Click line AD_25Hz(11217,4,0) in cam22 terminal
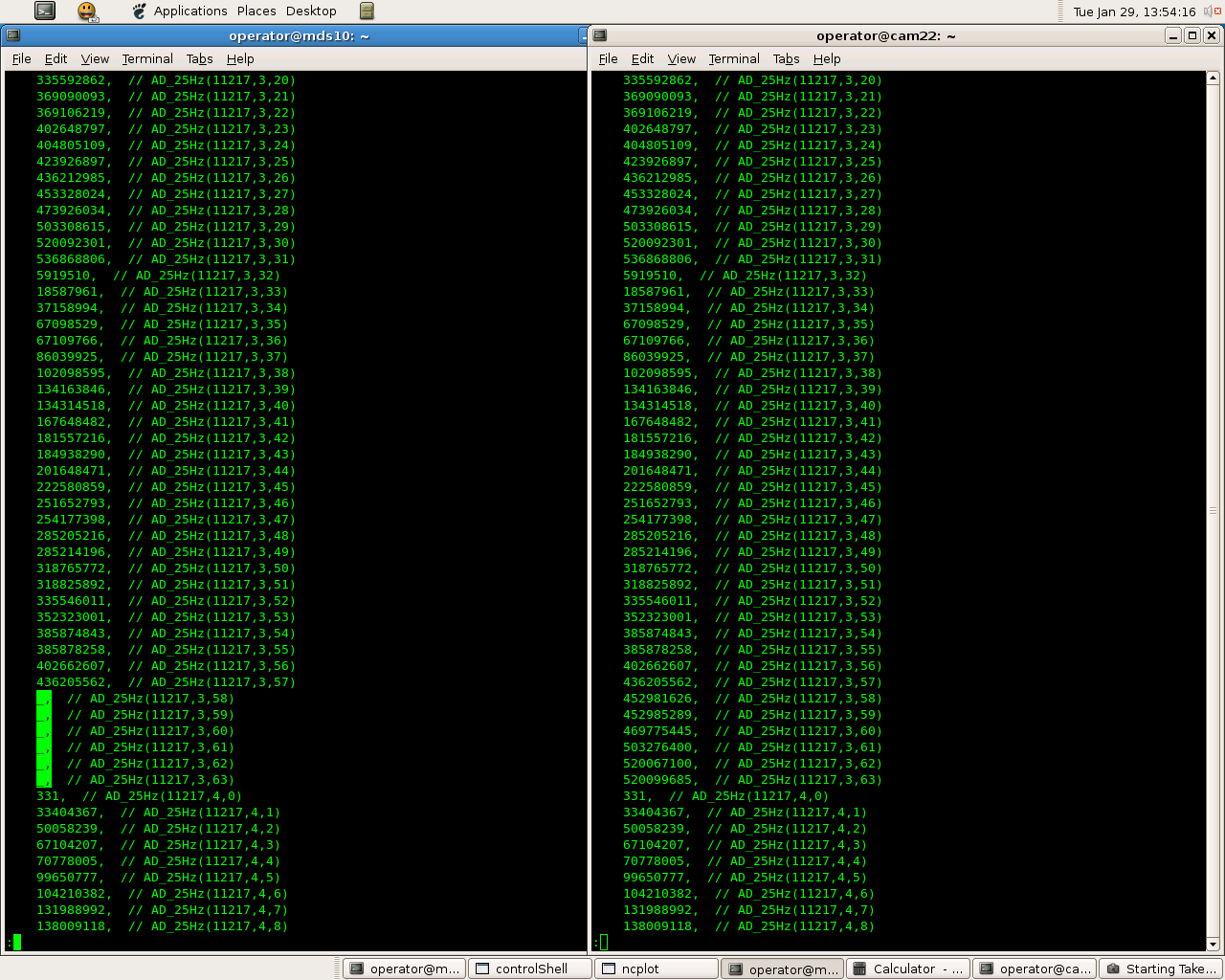This screenshot has height=980, width=1225. coord(725,796)
